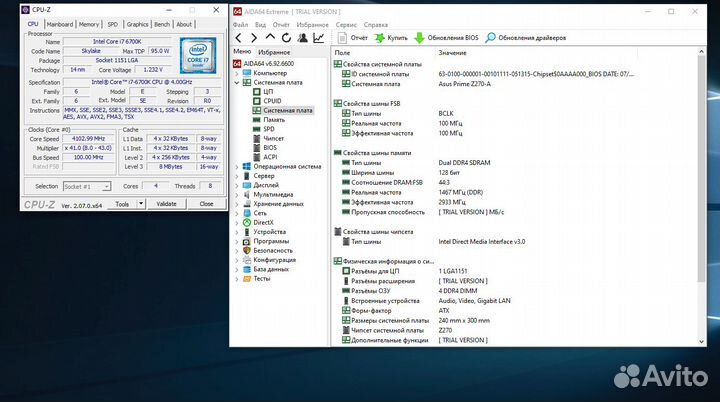Click the CPU-Z Validate button
720x402 pixels.
click(x=166, y=204)
